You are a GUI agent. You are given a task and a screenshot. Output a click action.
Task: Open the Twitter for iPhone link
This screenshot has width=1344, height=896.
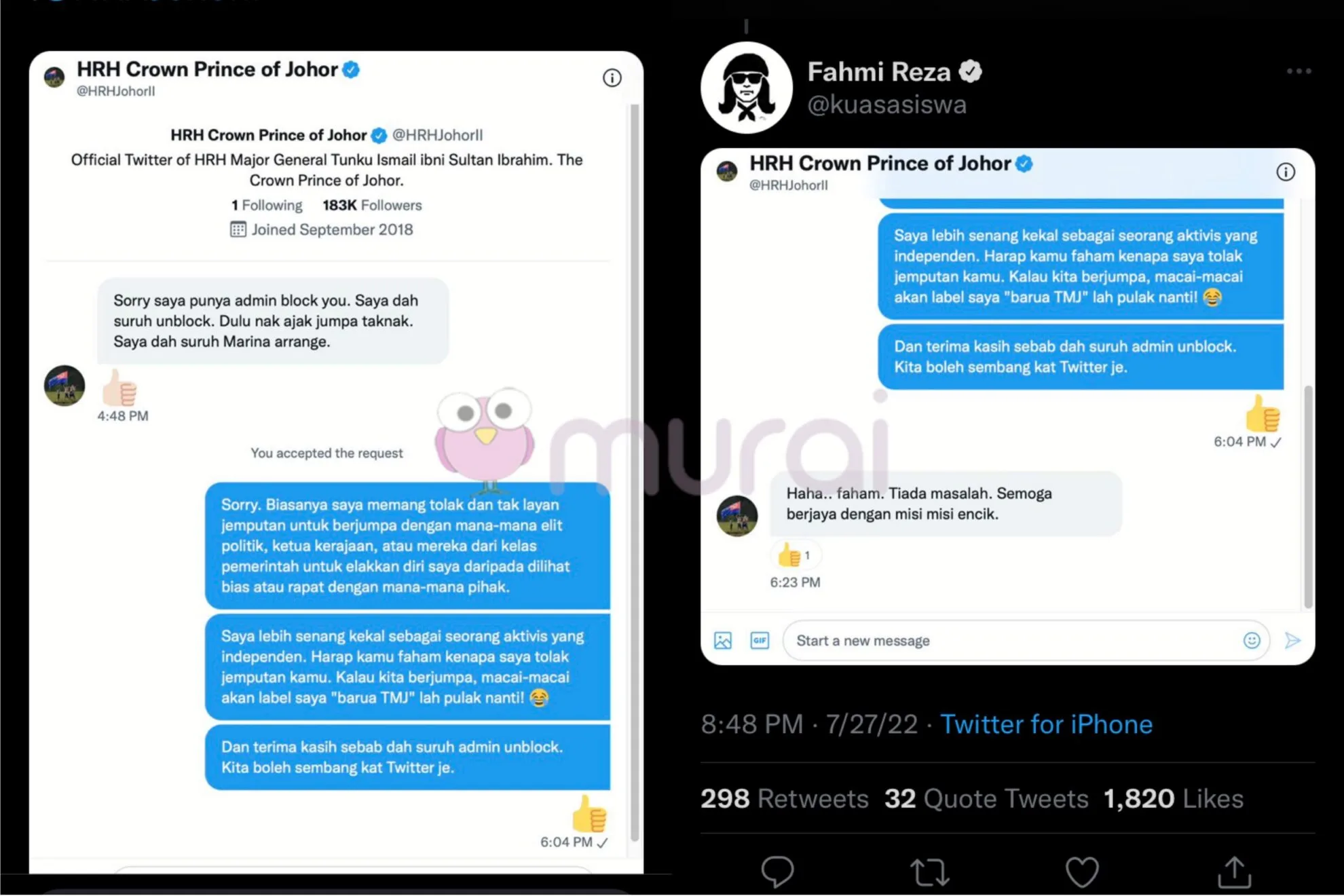pos(1046,724)
